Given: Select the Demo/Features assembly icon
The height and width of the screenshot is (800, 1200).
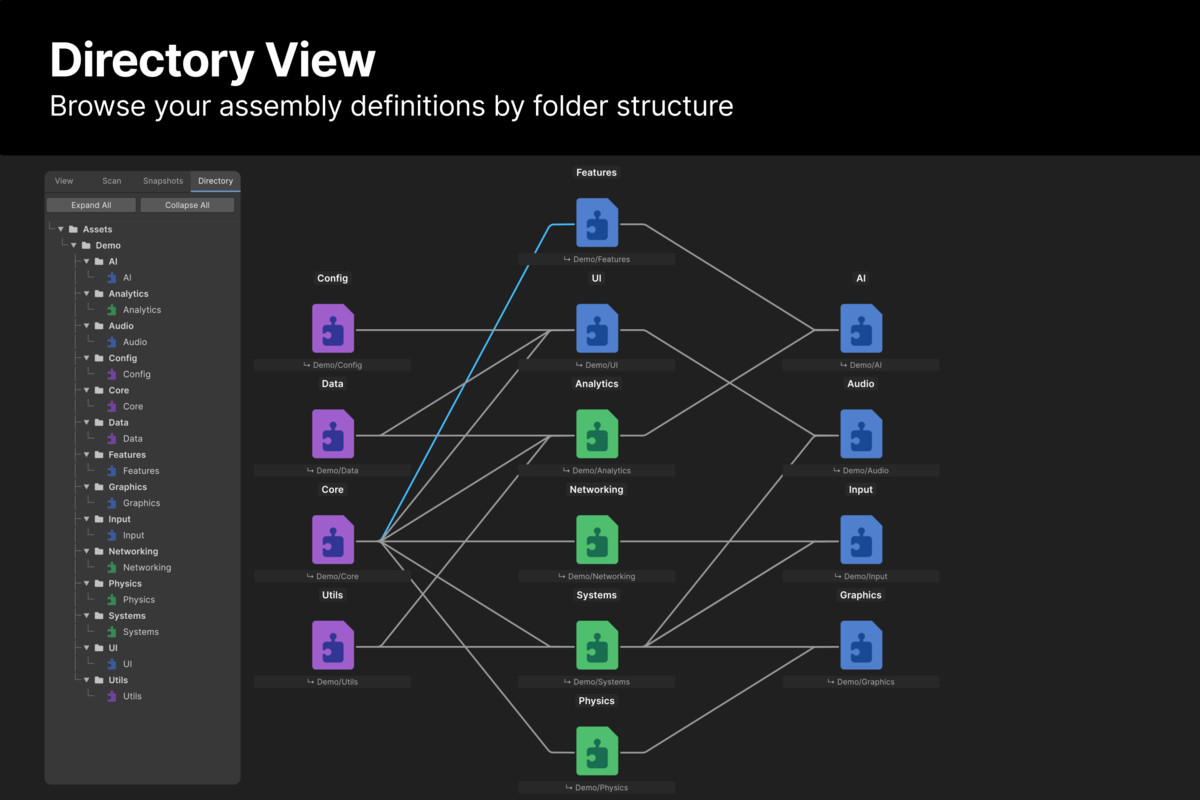Looking at the screenshot, I should click(596, 222).
